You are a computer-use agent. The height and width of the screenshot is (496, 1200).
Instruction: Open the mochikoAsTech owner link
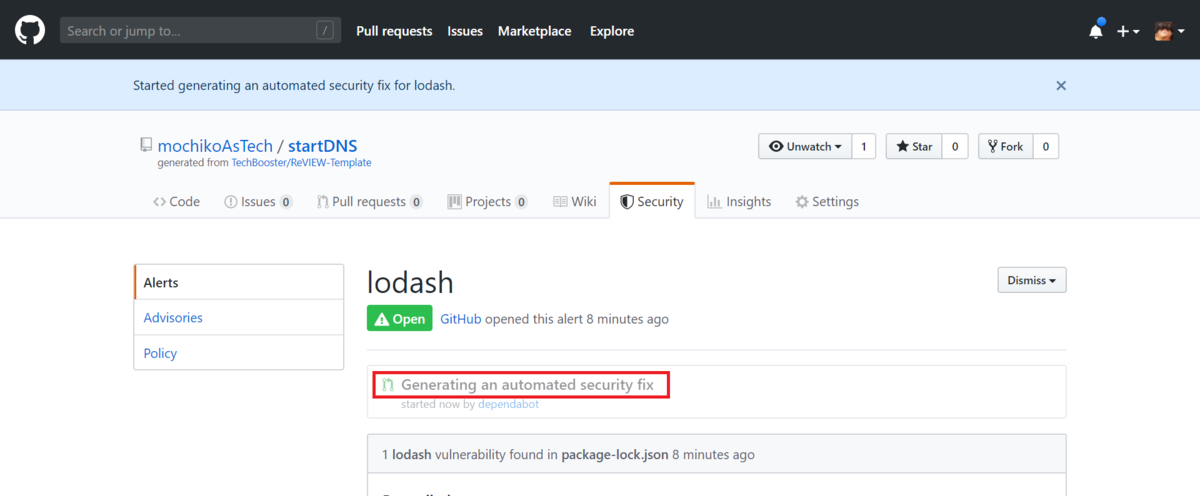pyautogui.click(x=214, y=146)
